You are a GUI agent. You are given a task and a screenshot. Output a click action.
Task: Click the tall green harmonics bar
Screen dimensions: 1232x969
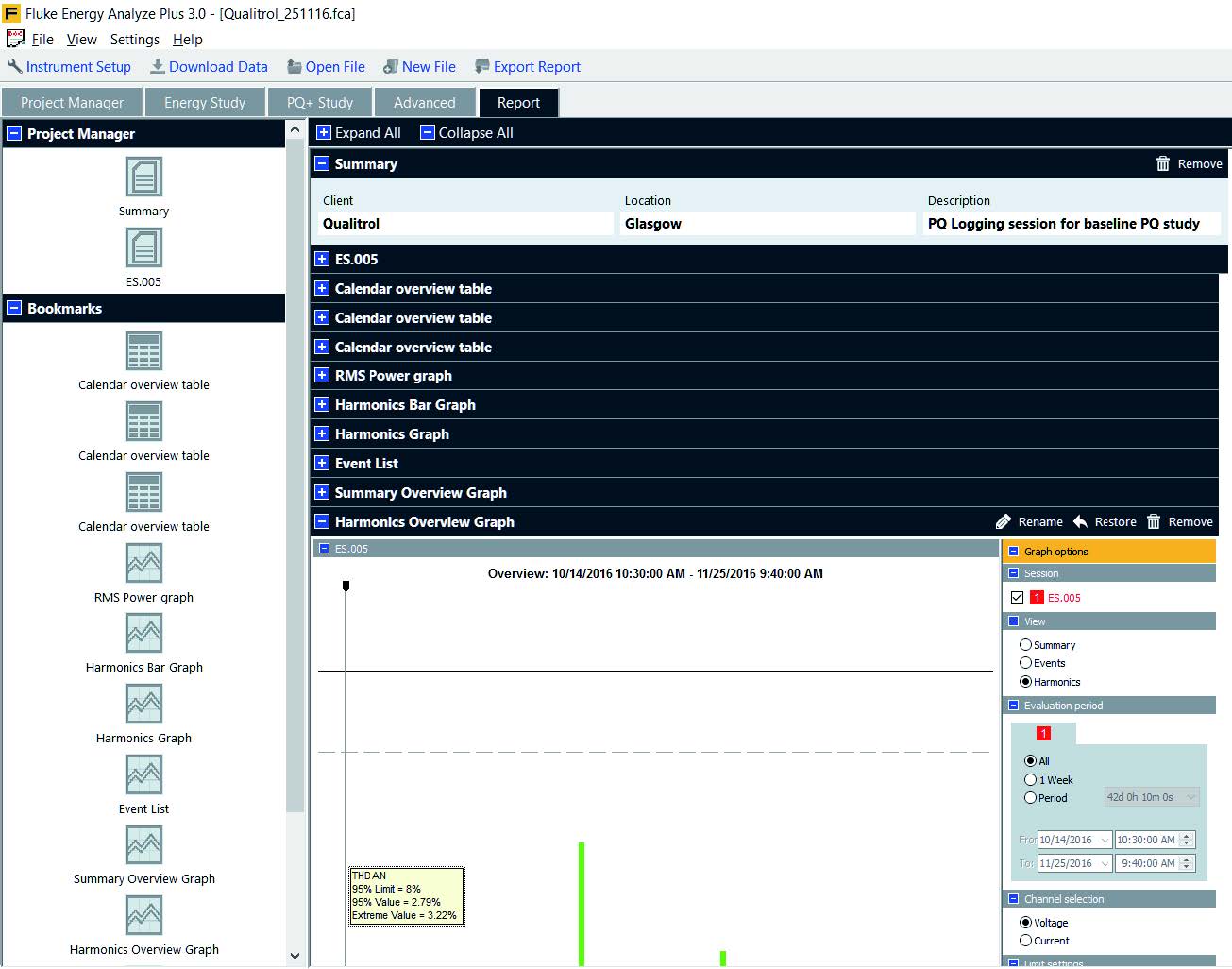(582, 904)
